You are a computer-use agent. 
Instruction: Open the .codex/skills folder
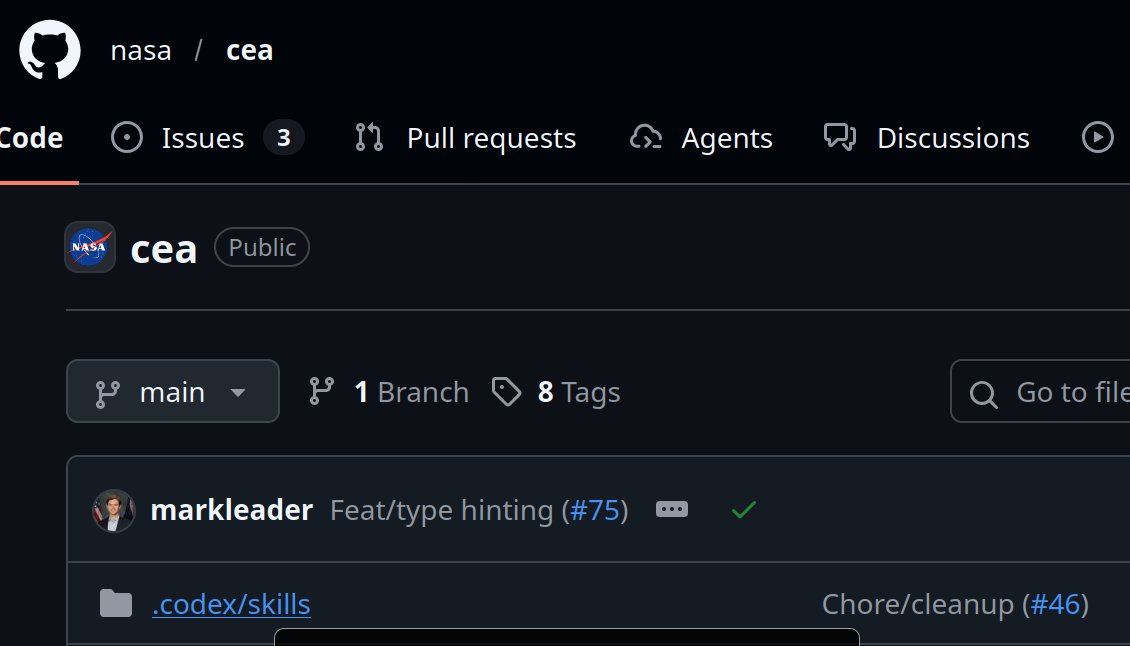point(231,604)
